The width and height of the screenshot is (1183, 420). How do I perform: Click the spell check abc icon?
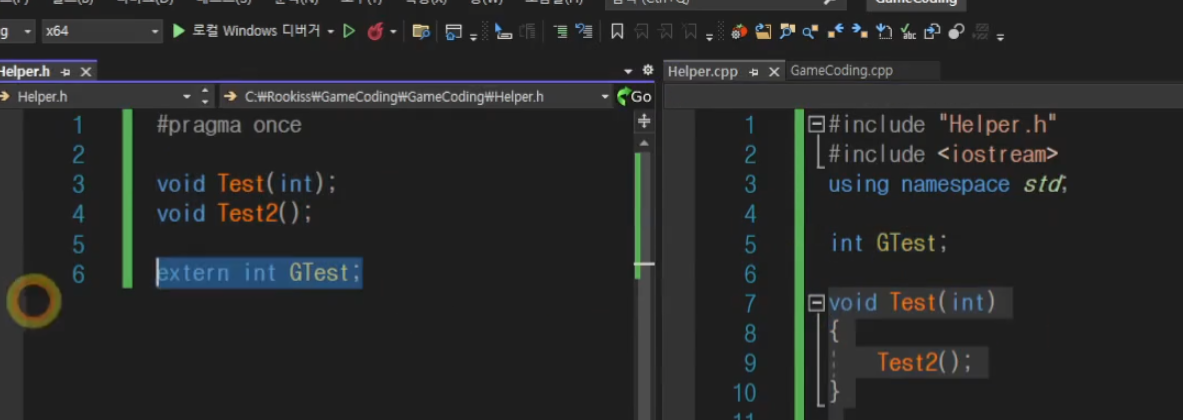[x=908, y=32]
